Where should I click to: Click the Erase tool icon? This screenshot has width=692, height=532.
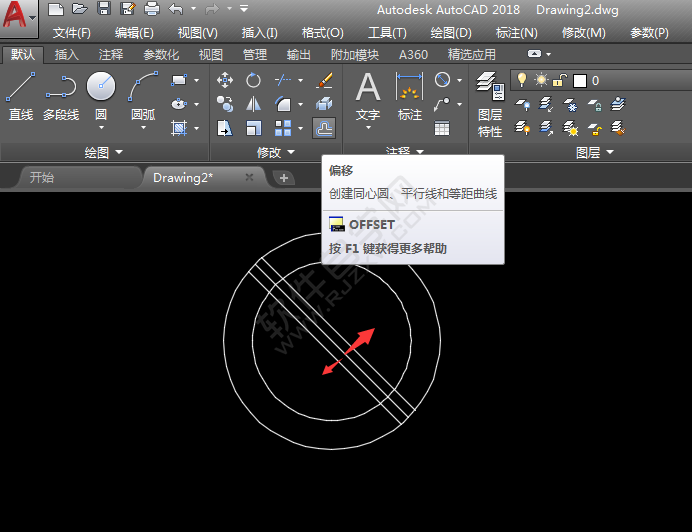[x=324, y=80]
